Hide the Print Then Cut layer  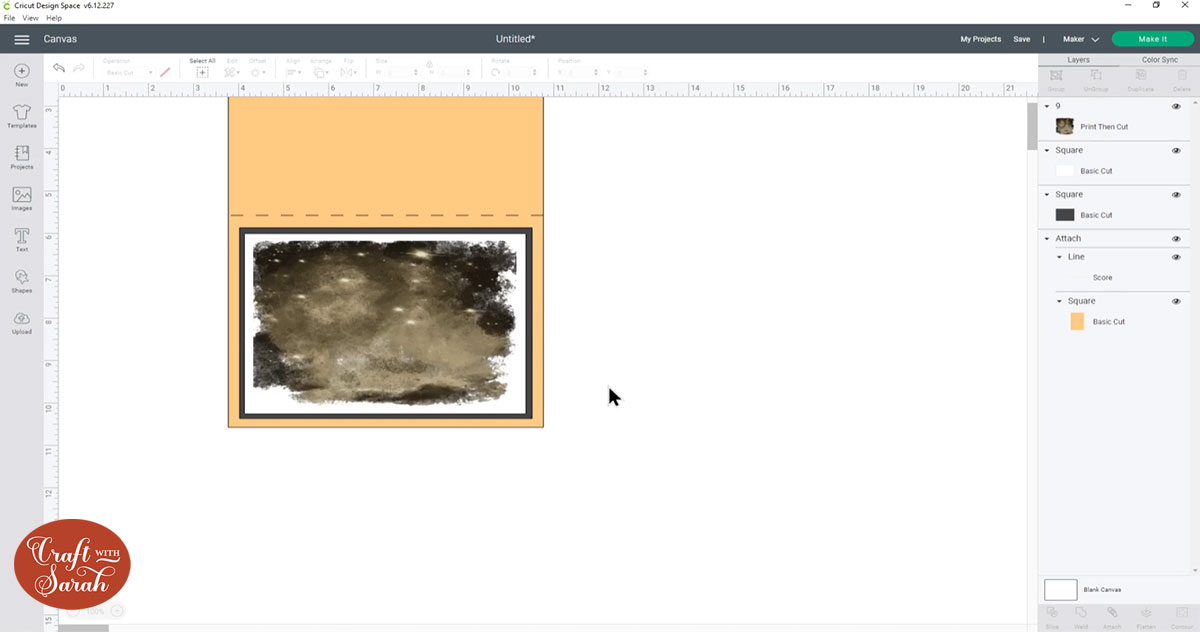pyautogui.click(x=1177, y=105)
